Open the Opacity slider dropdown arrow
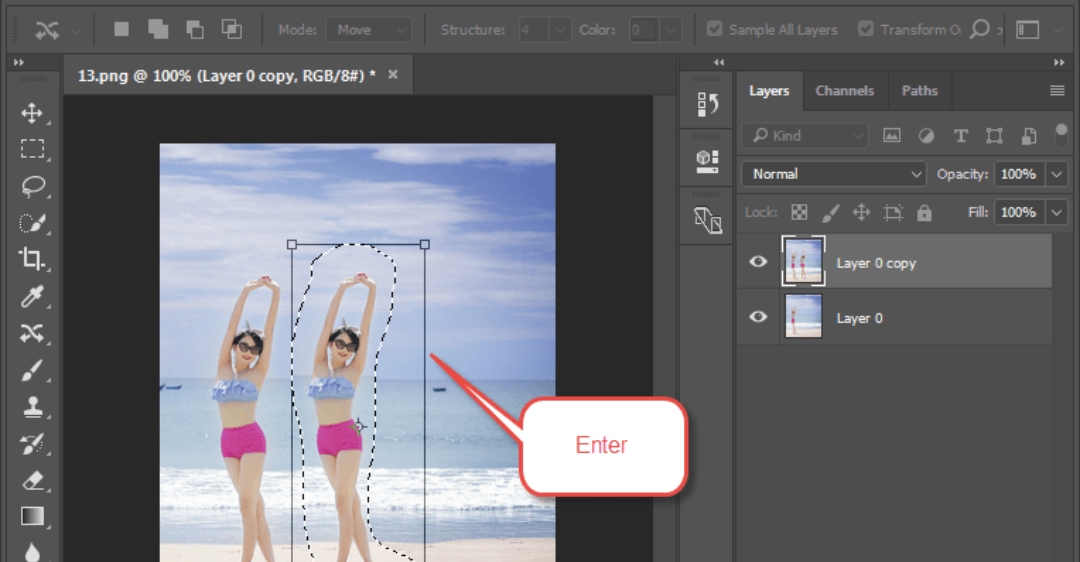 coord(1057,174)
